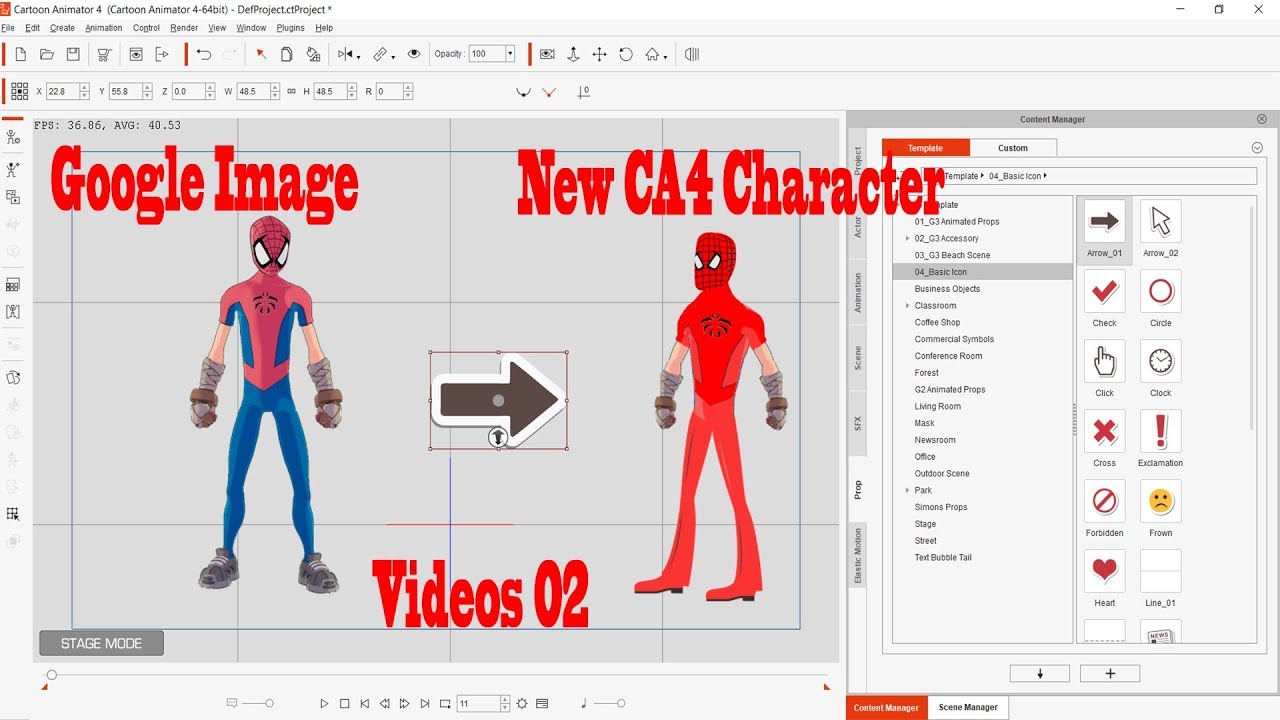1280x720 pixels.
Task: Select the red arrow Select tool
Action: (261, 54)
